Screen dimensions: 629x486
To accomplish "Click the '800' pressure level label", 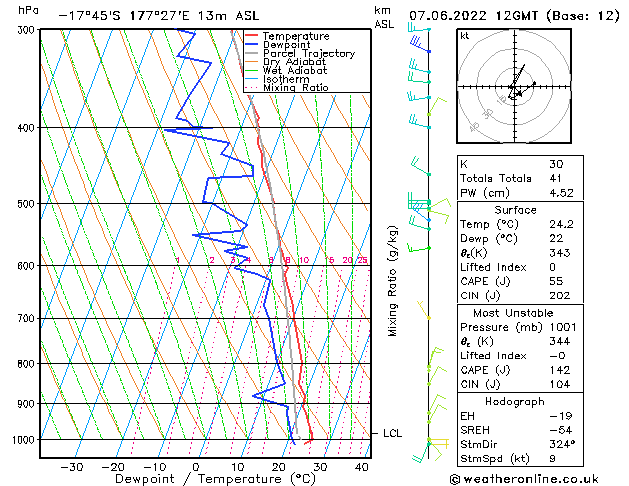I will pyautogui.click(x=28, y=364).
